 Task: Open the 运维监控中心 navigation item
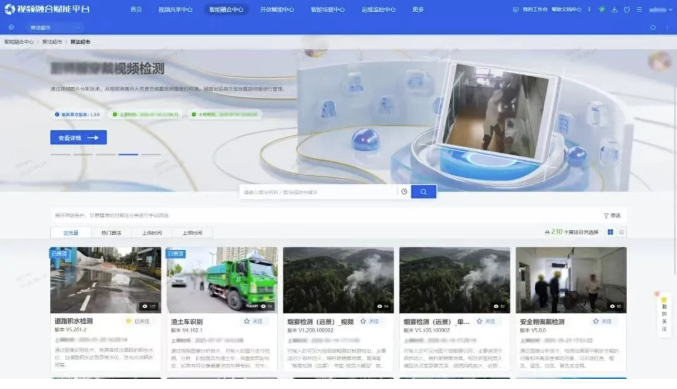coord(378,9)
